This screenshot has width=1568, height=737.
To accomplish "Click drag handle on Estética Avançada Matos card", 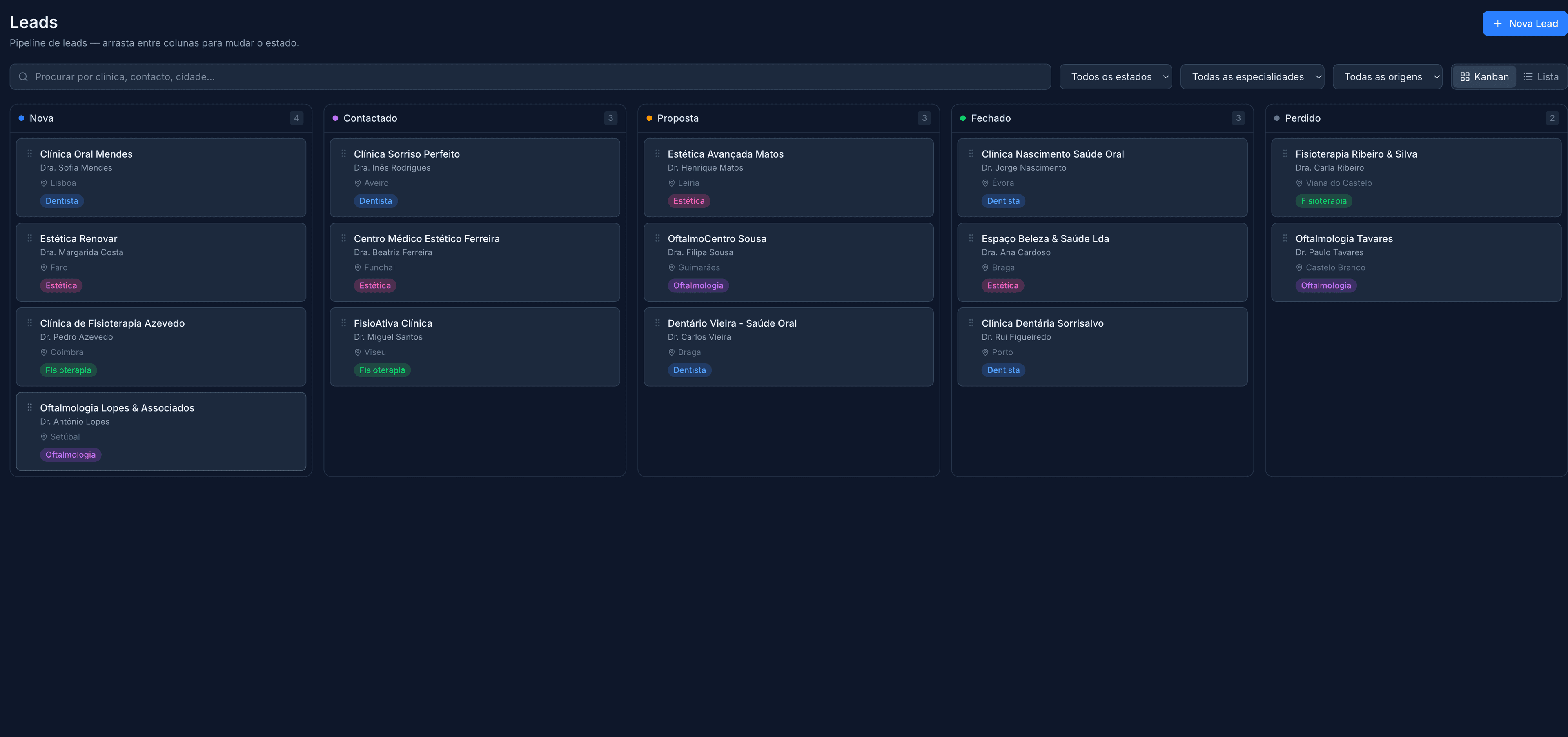I will coord(657,154).
